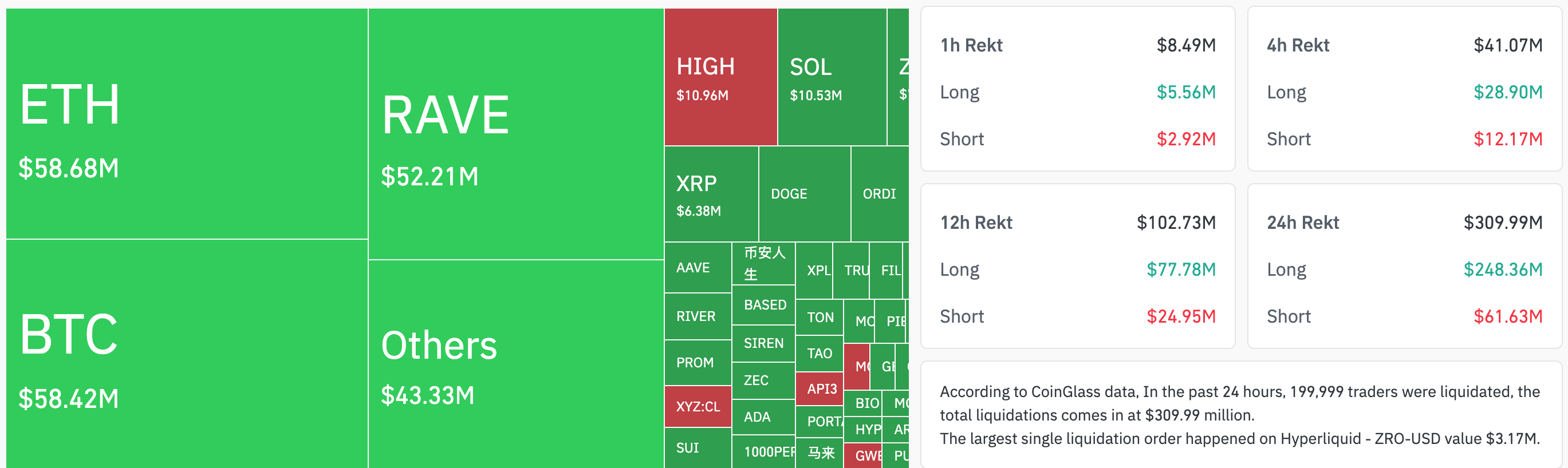Click the red HIGH $10.96M tile
This screenshot has width=1568, height=468.
tap(720, 77)
